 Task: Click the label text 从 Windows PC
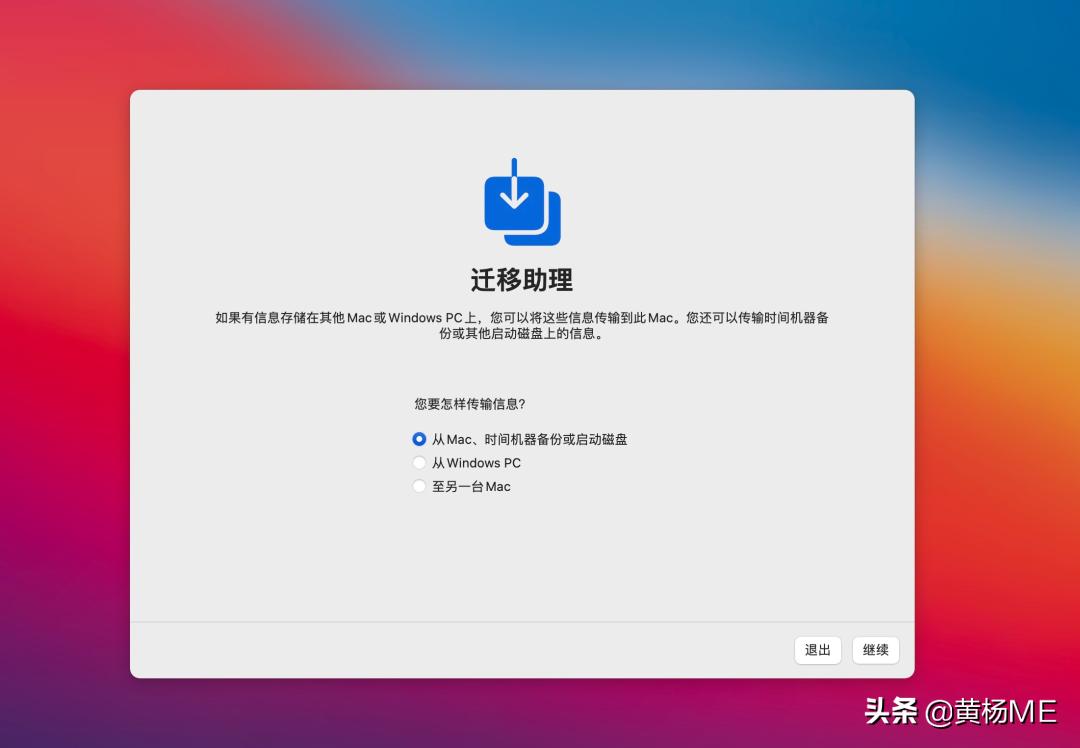[x=475, y=463]
